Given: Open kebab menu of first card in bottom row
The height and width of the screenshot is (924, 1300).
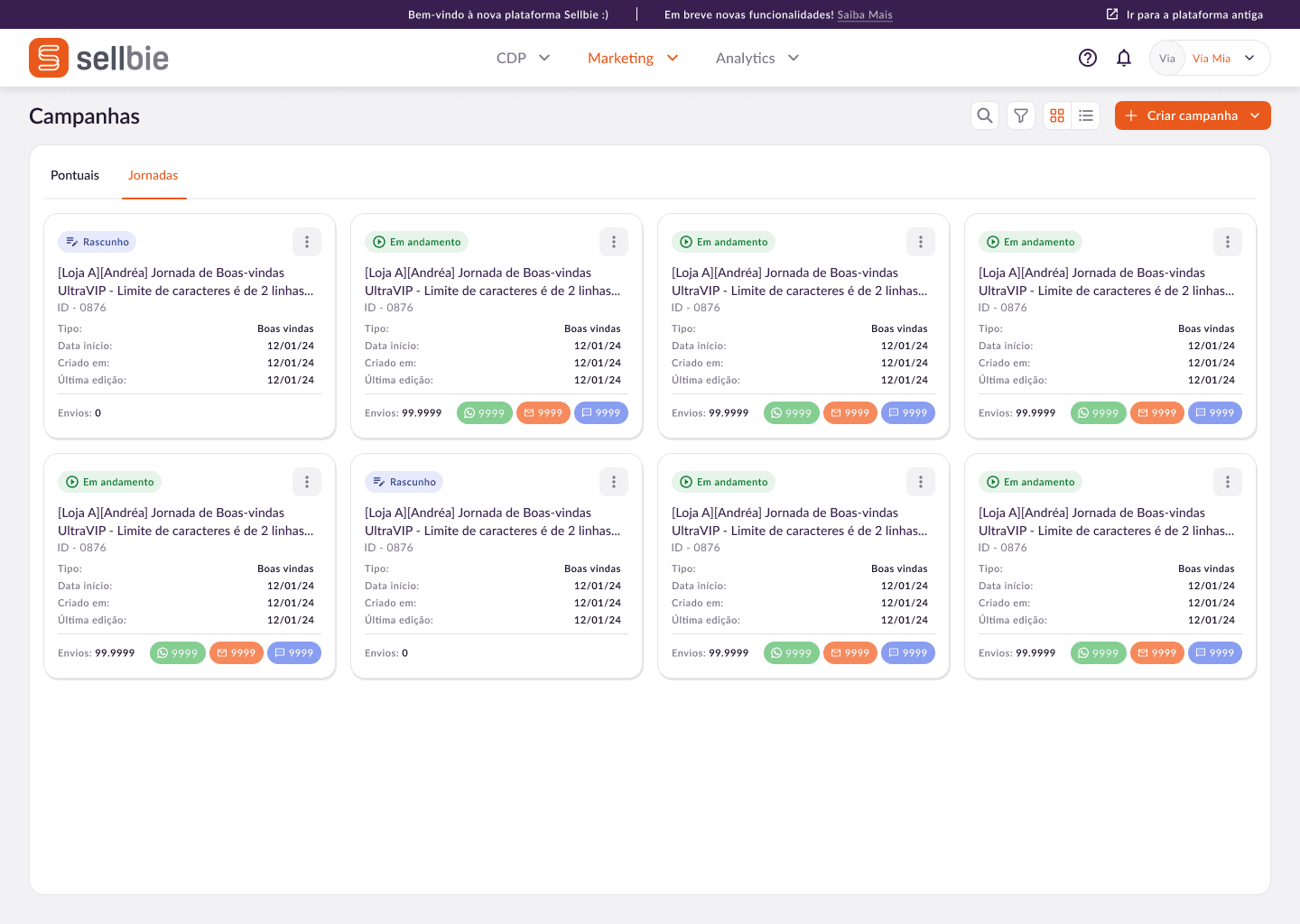Looking at the screenshot, I should click(x=307, y=482).
